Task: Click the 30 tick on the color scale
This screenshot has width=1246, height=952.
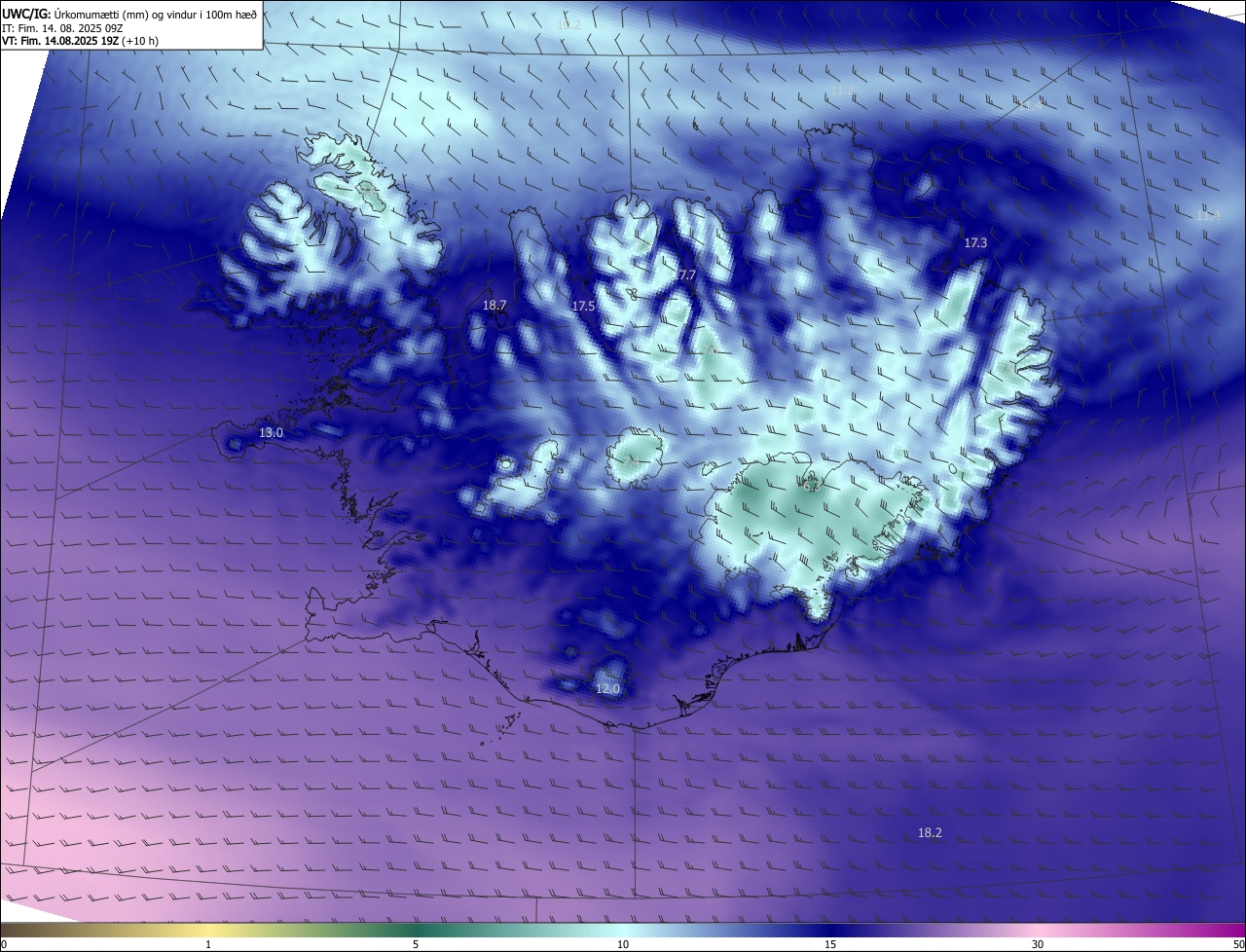Action: [x=1038, y=945]
